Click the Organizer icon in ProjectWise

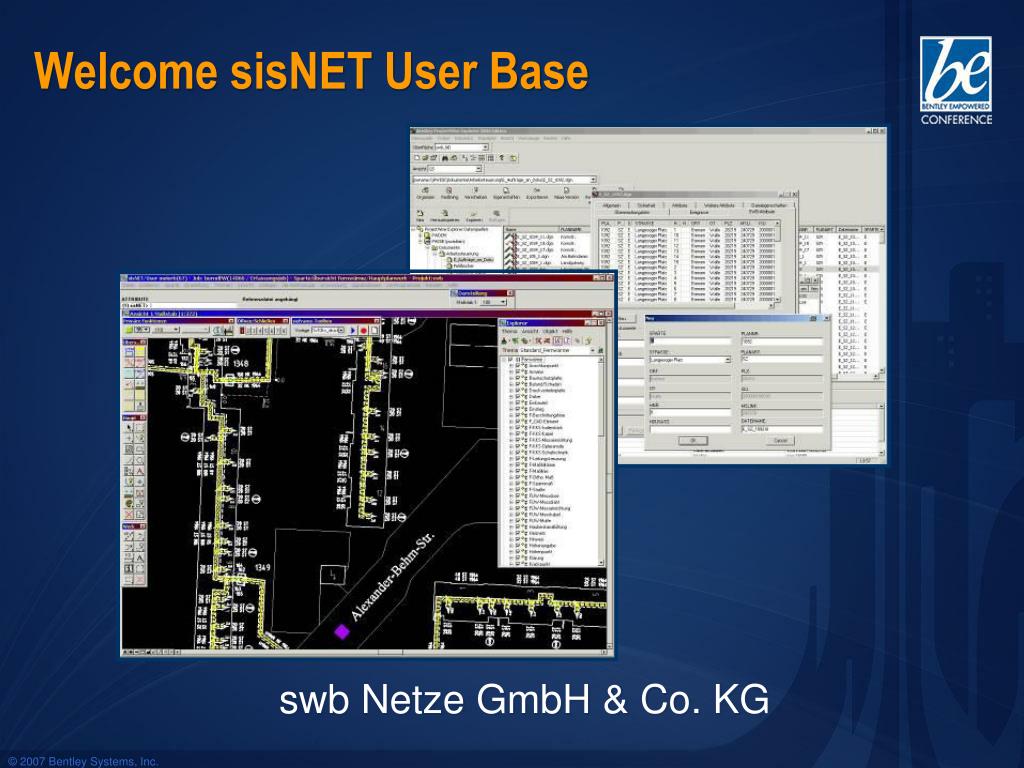pos(425,193)
